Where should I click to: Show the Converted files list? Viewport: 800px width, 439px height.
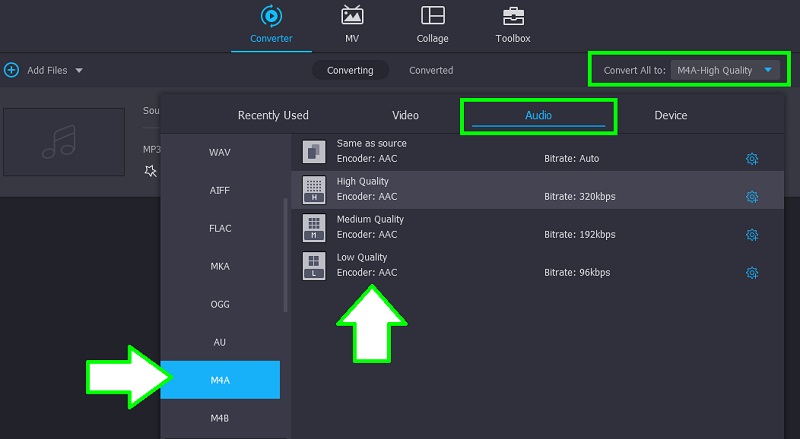click(431, 70)
